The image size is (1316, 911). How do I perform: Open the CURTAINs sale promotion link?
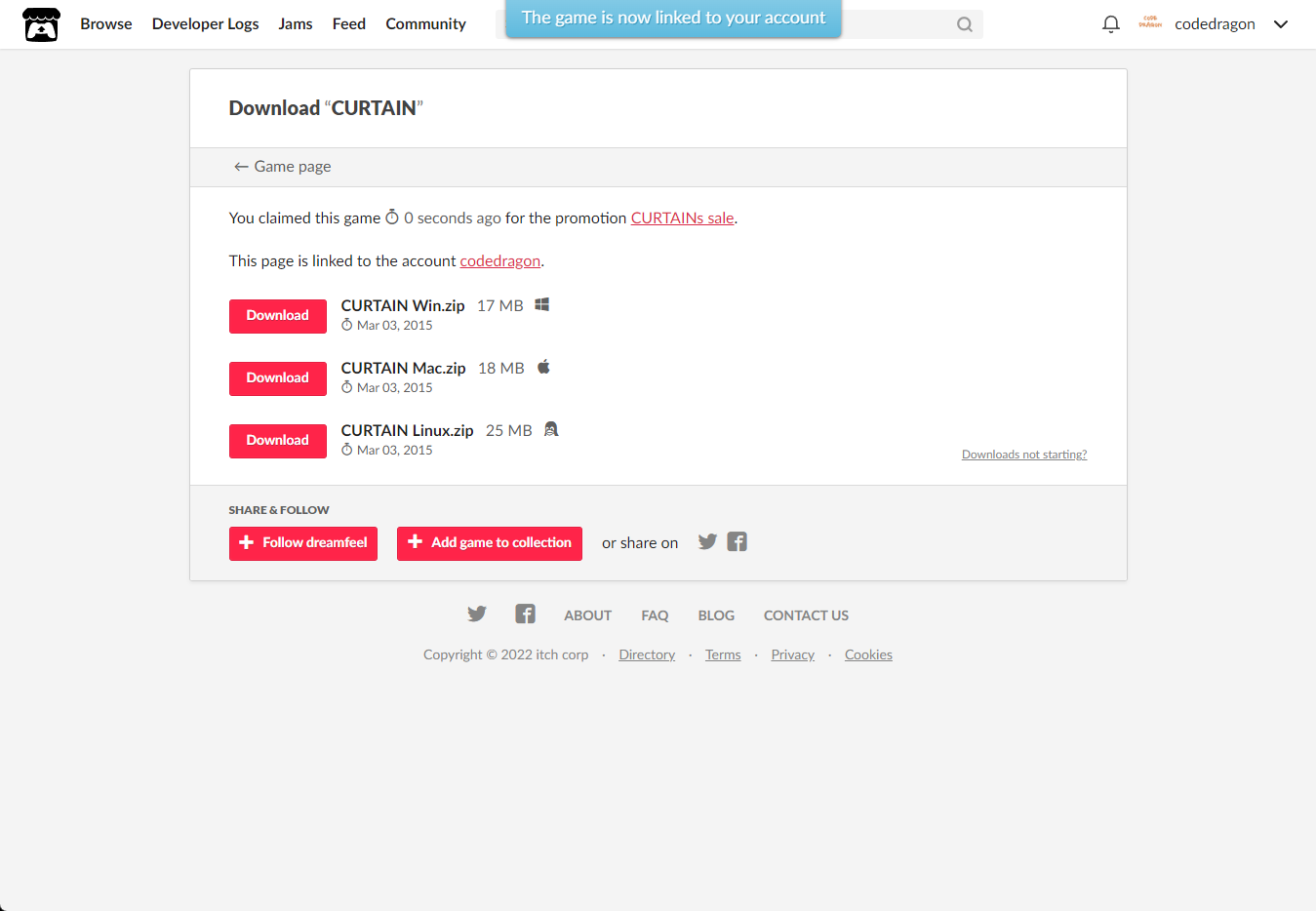(682, 218)
